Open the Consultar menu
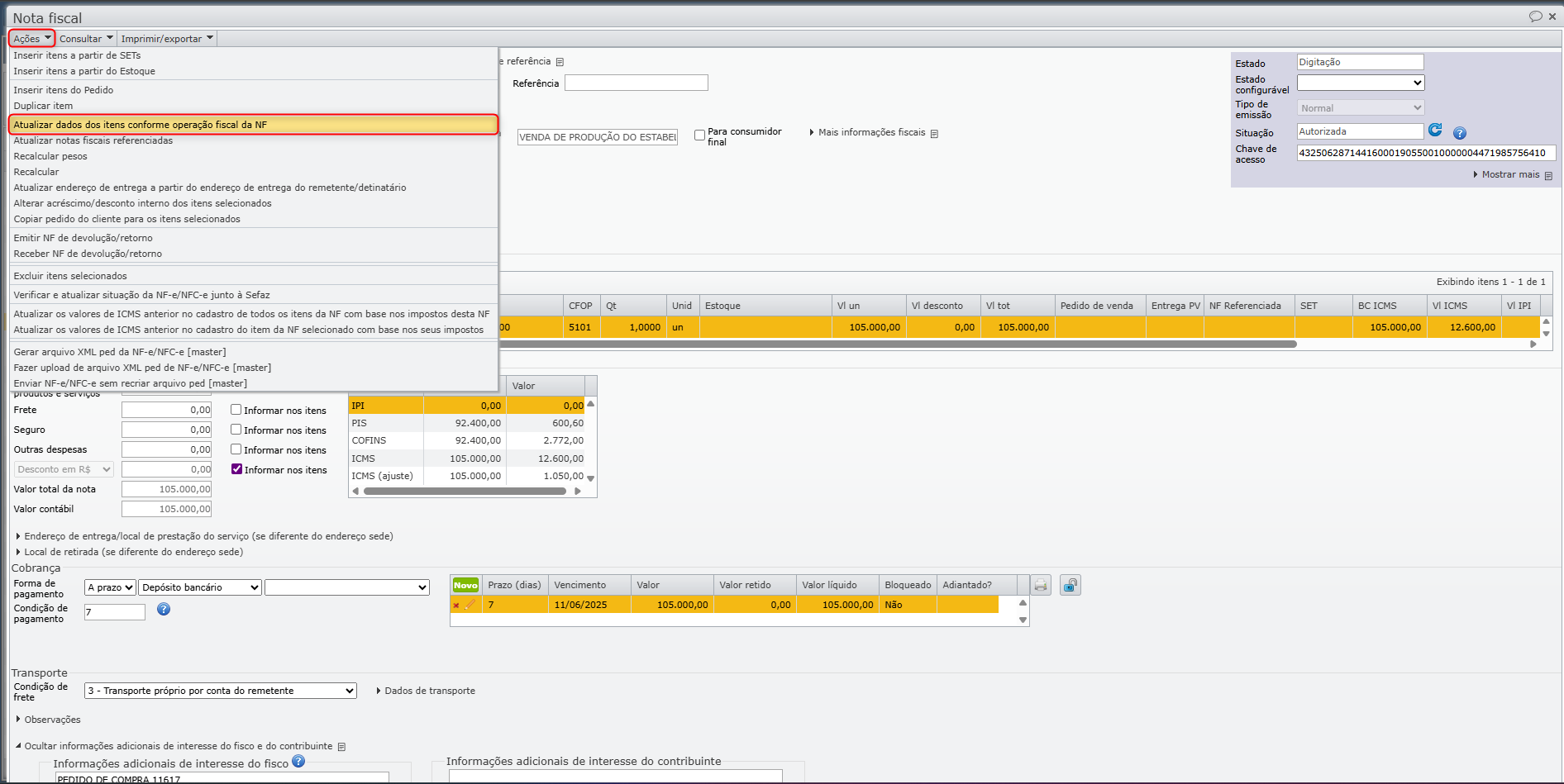 pos(86,39)
